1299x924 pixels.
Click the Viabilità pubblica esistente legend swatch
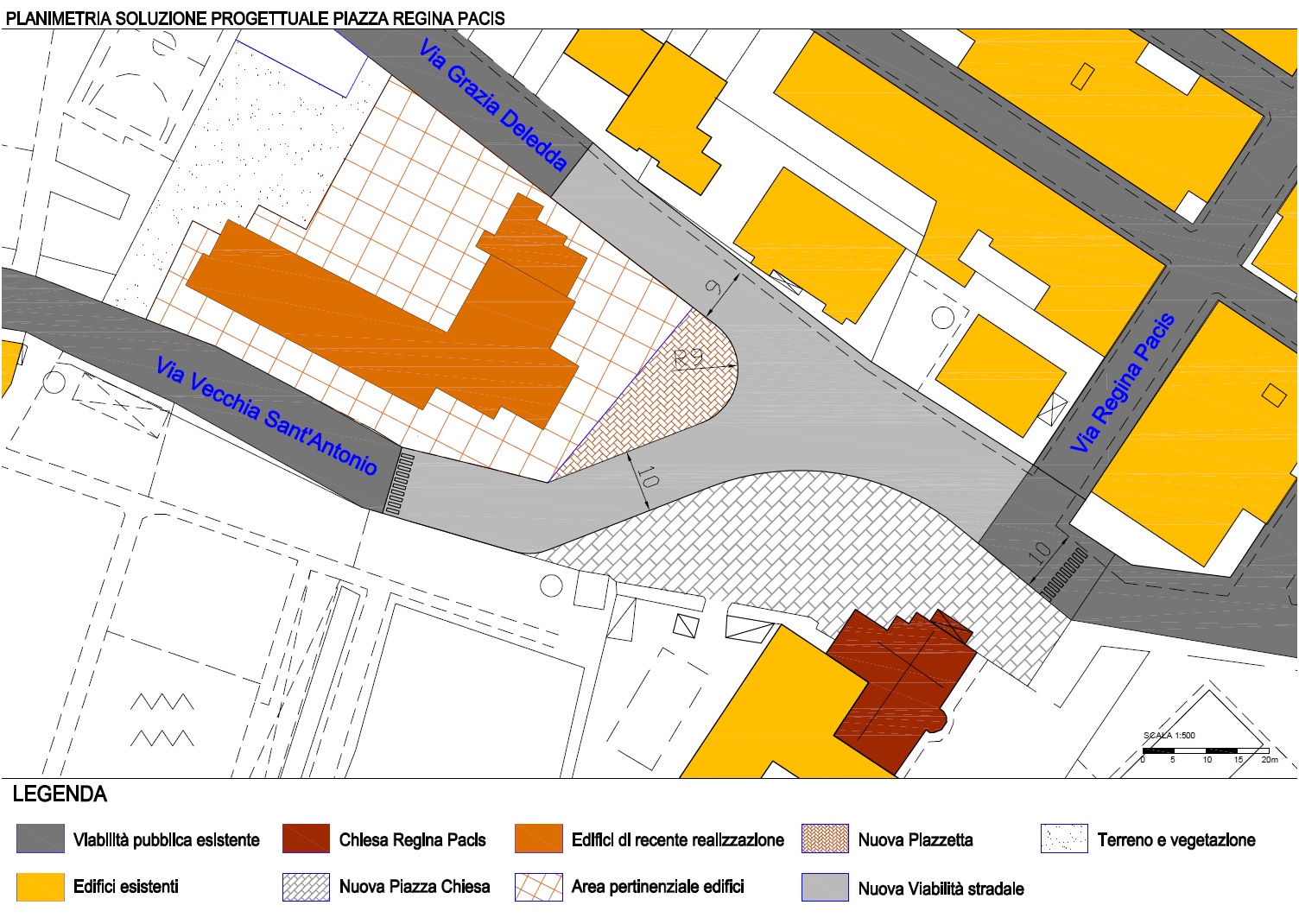point(41,839)
